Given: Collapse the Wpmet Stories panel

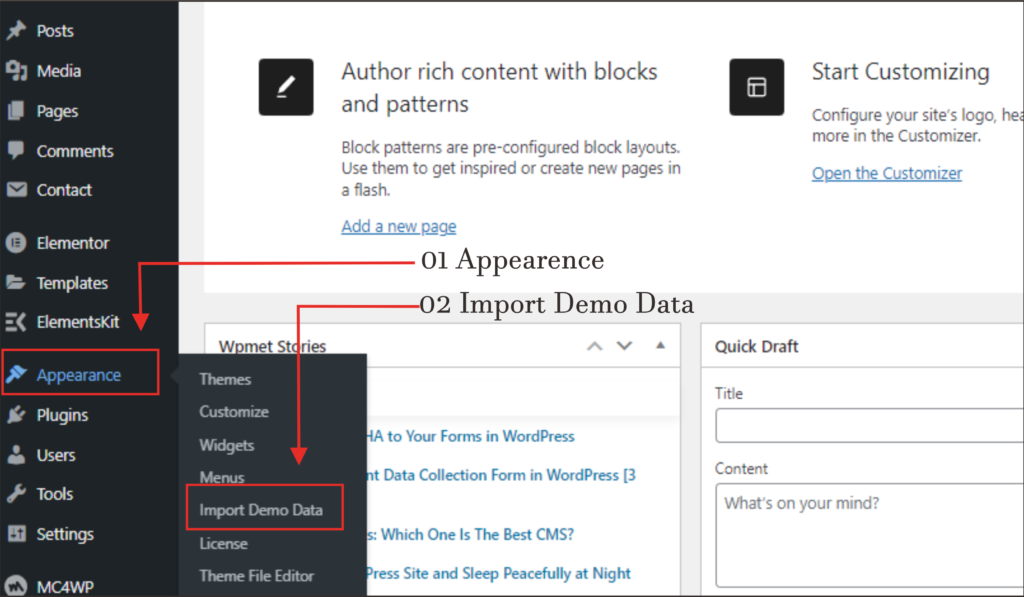Looking at the screenshot, I should [x=660, y=346].
